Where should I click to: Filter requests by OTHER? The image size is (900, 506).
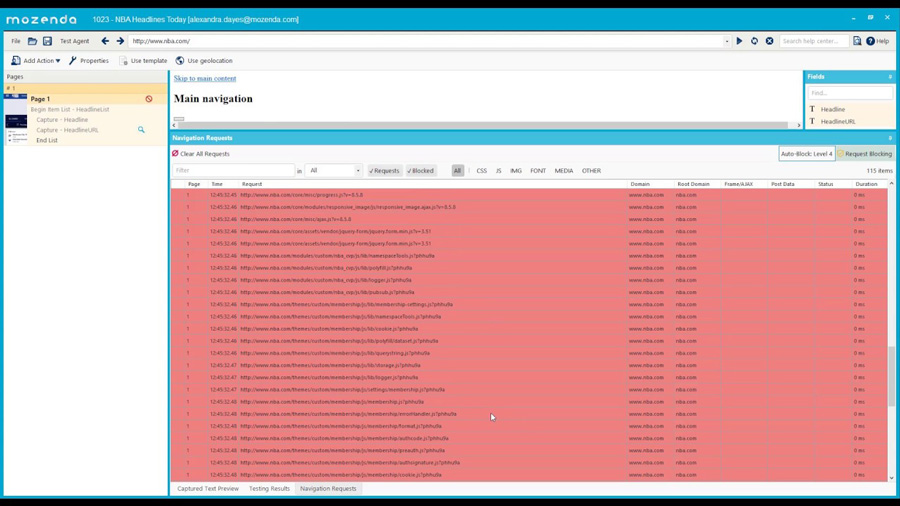(591, 170)
